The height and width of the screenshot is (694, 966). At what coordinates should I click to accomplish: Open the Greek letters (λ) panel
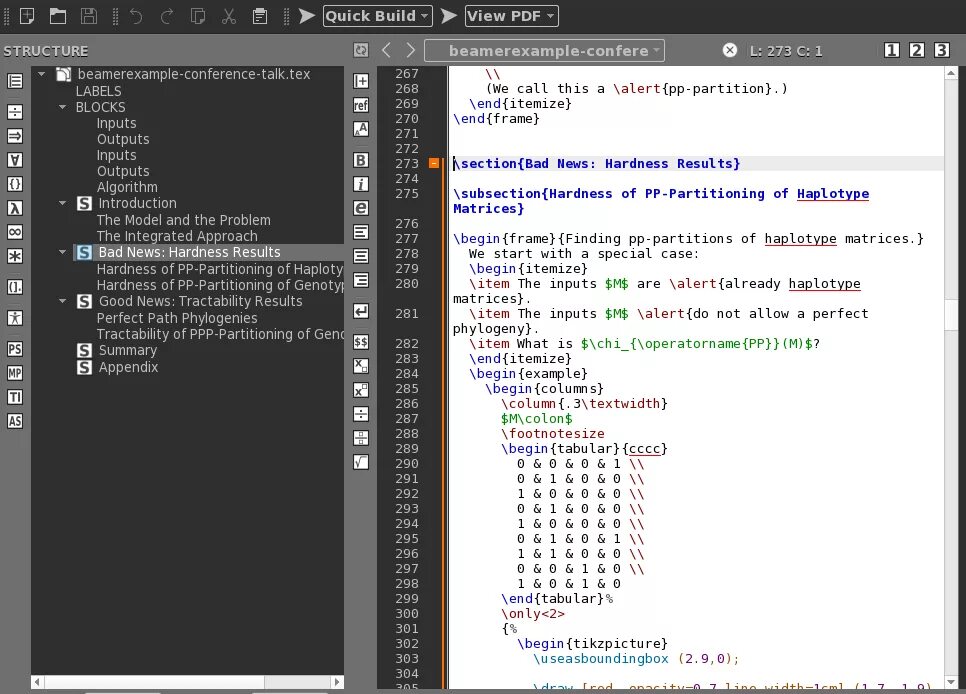(x=15, y=208)
